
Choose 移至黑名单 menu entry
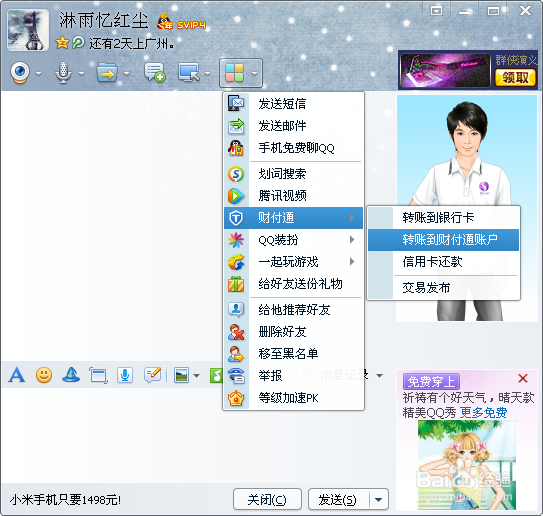coord(293,354)
